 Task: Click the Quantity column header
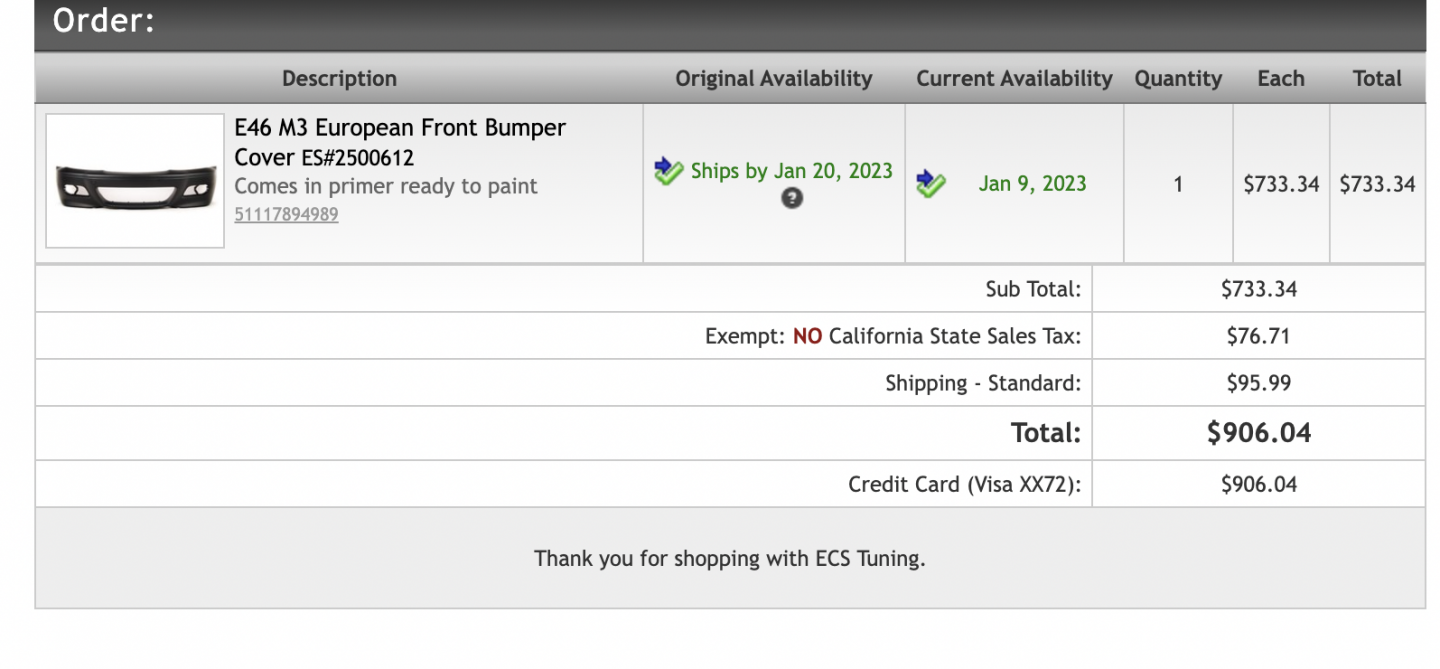point(1178,79)
